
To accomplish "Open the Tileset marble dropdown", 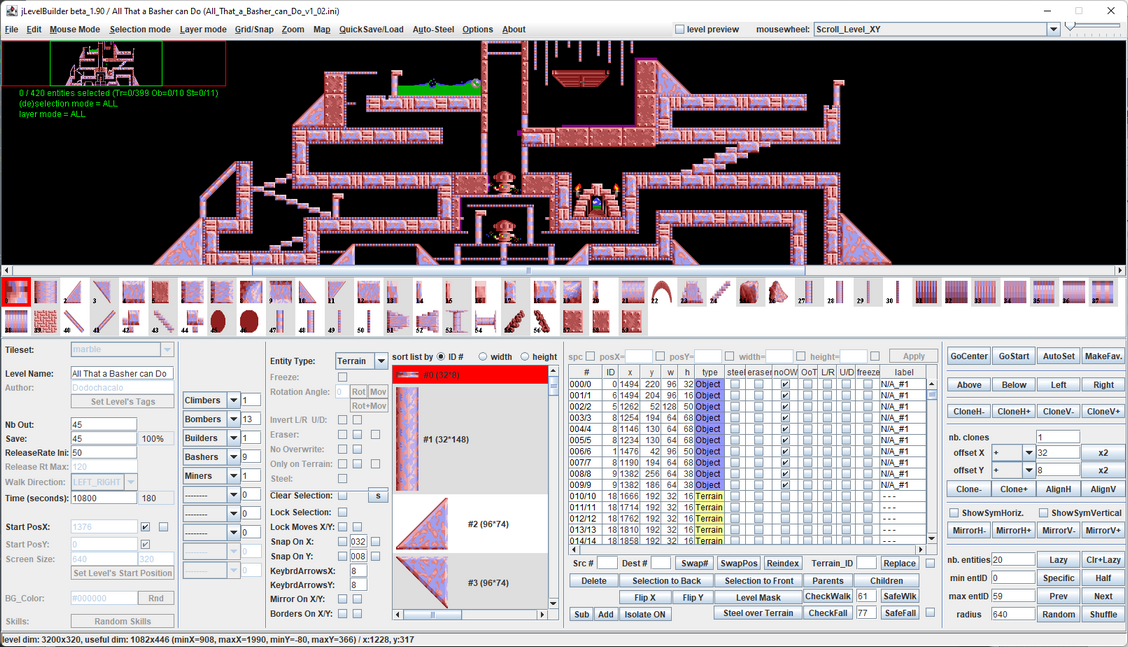I will [167, 350].
